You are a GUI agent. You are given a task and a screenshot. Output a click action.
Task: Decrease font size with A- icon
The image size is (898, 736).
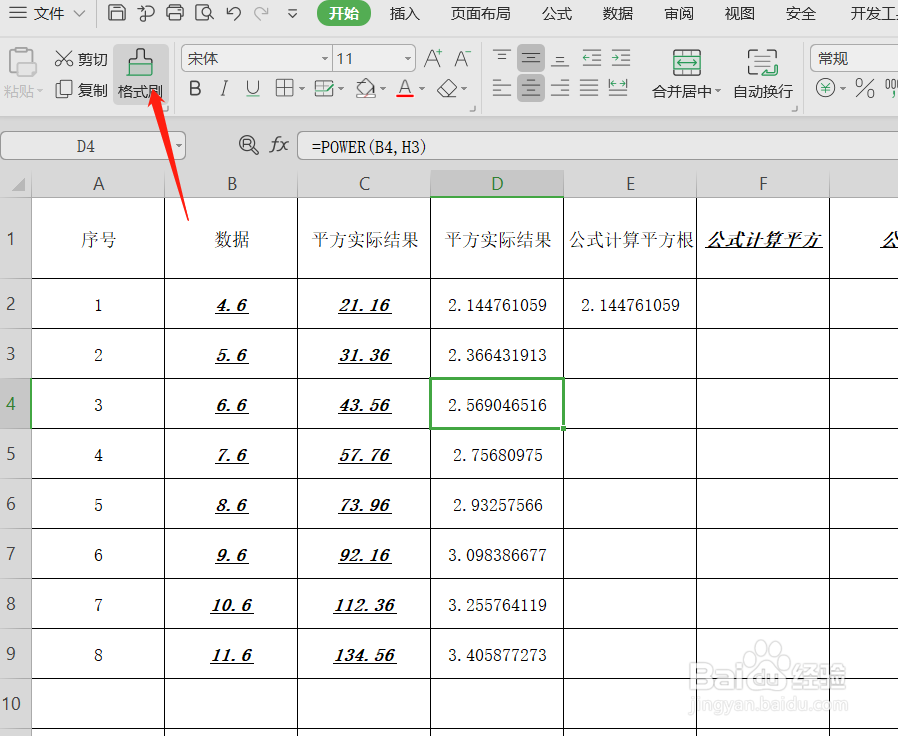point(462,58)
